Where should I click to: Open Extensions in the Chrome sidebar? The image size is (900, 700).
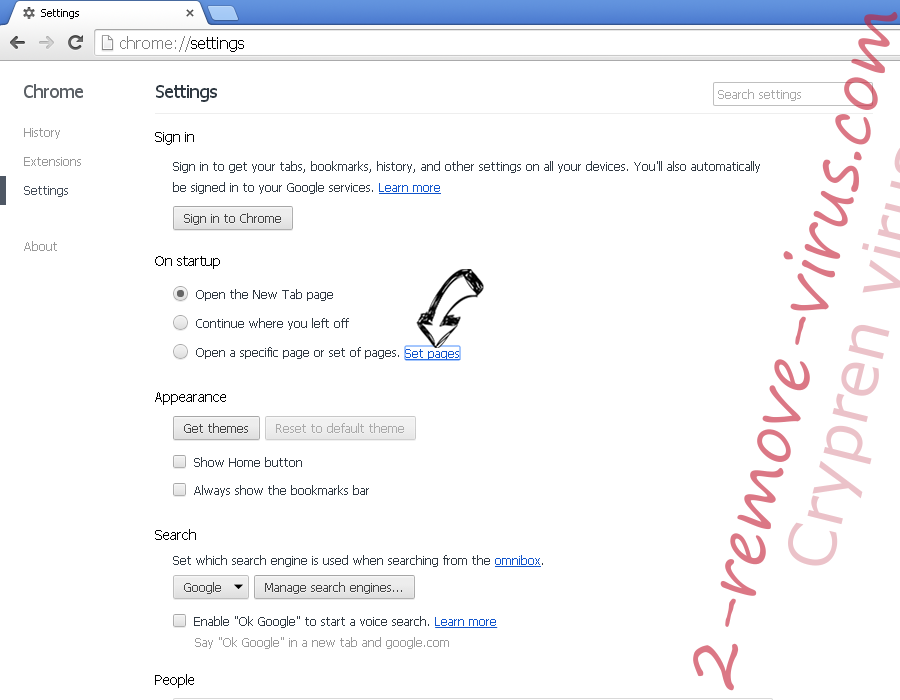(x=52, y=162)
